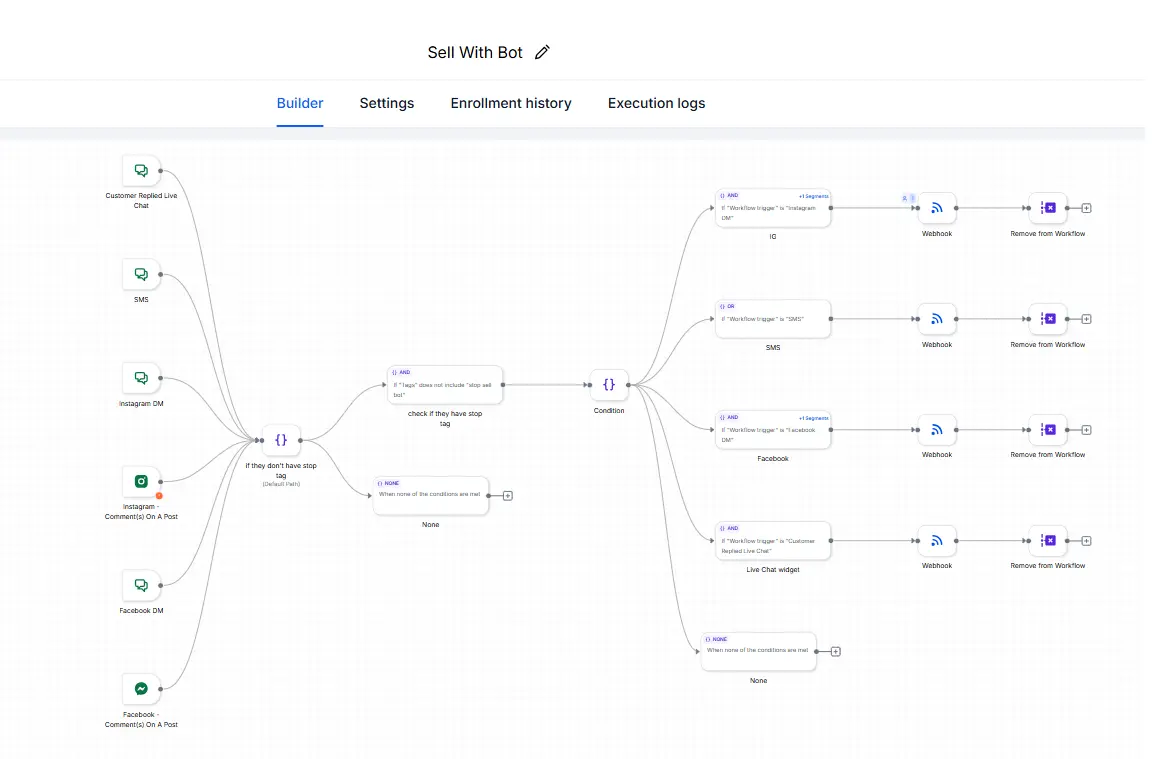Open Remove from Workflow in SMS row
The width and height of the screenshot is (1156, 759).
pyautogui.click(x=1048, y=319)
